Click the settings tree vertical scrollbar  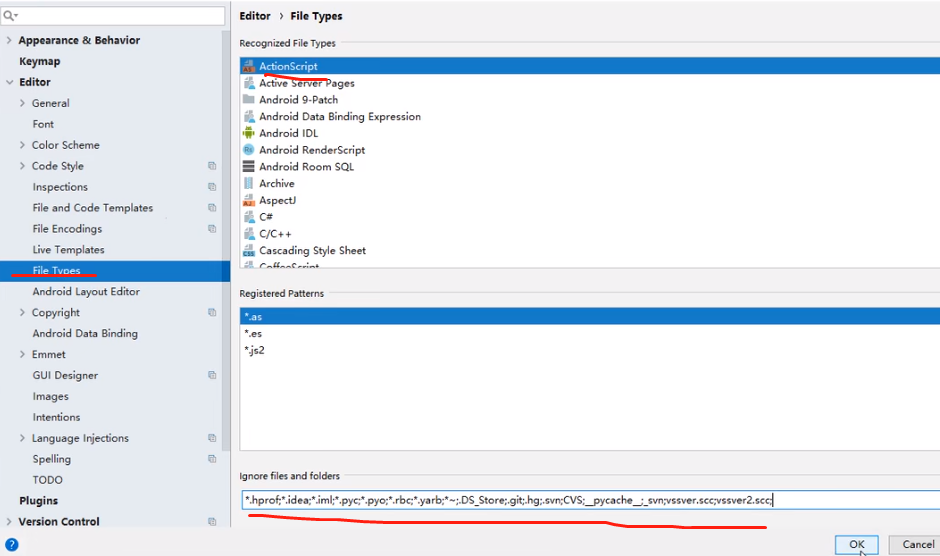pos(226,240)
